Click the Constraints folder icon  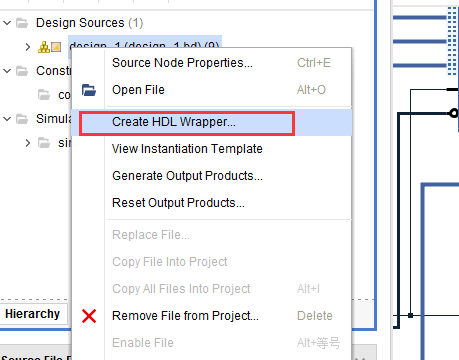click(x=22, y=71)
